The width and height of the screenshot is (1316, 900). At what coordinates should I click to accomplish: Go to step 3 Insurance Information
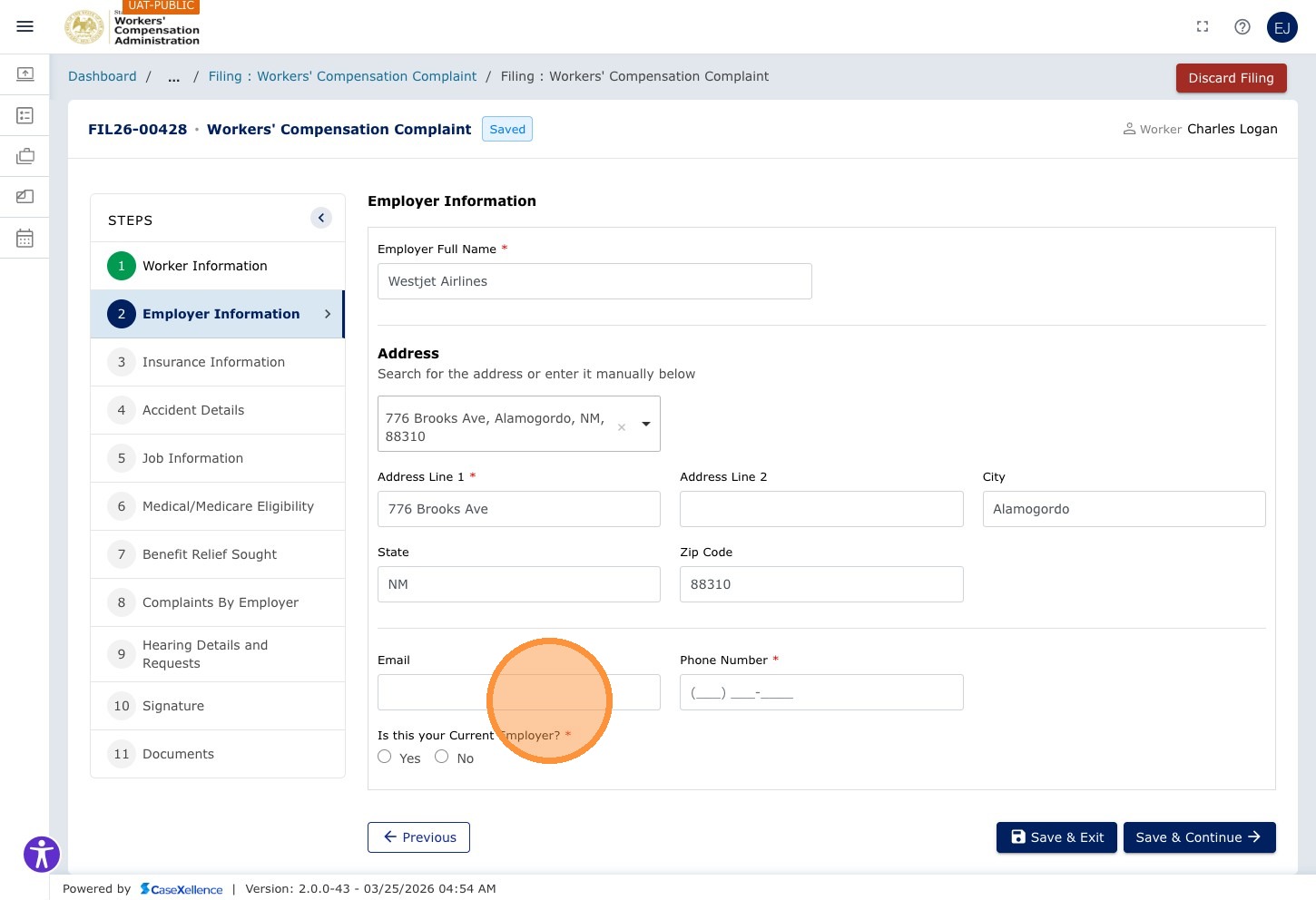coord(218,362)
